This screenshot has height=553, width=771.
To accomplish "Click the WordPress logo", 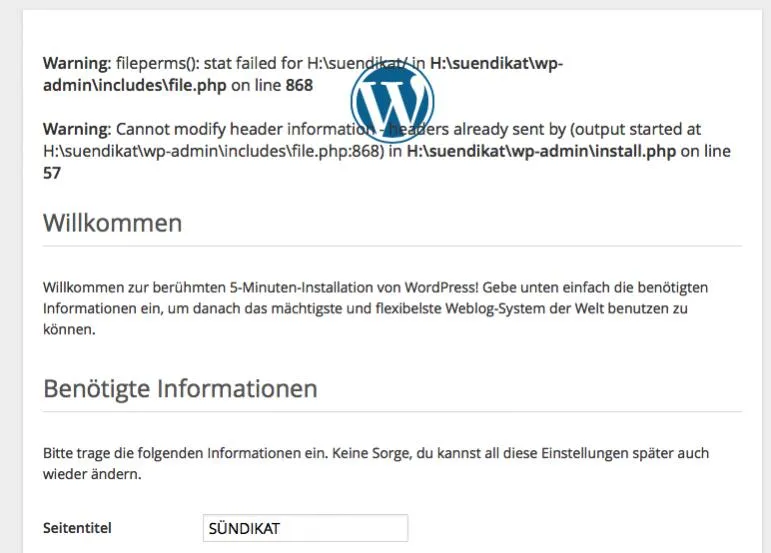I will (392, 101).
